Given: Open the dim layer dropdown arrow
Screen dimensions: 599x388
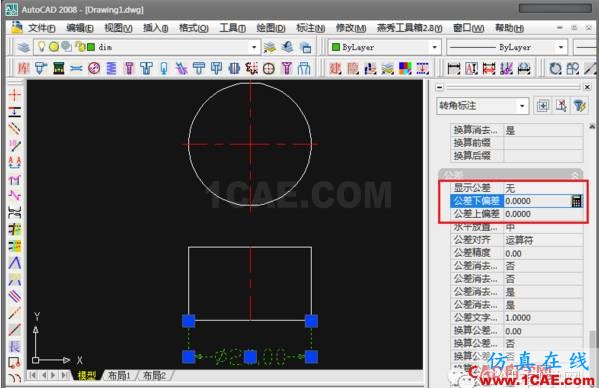Looking at the screenshot, I should [x=254, y=47].
